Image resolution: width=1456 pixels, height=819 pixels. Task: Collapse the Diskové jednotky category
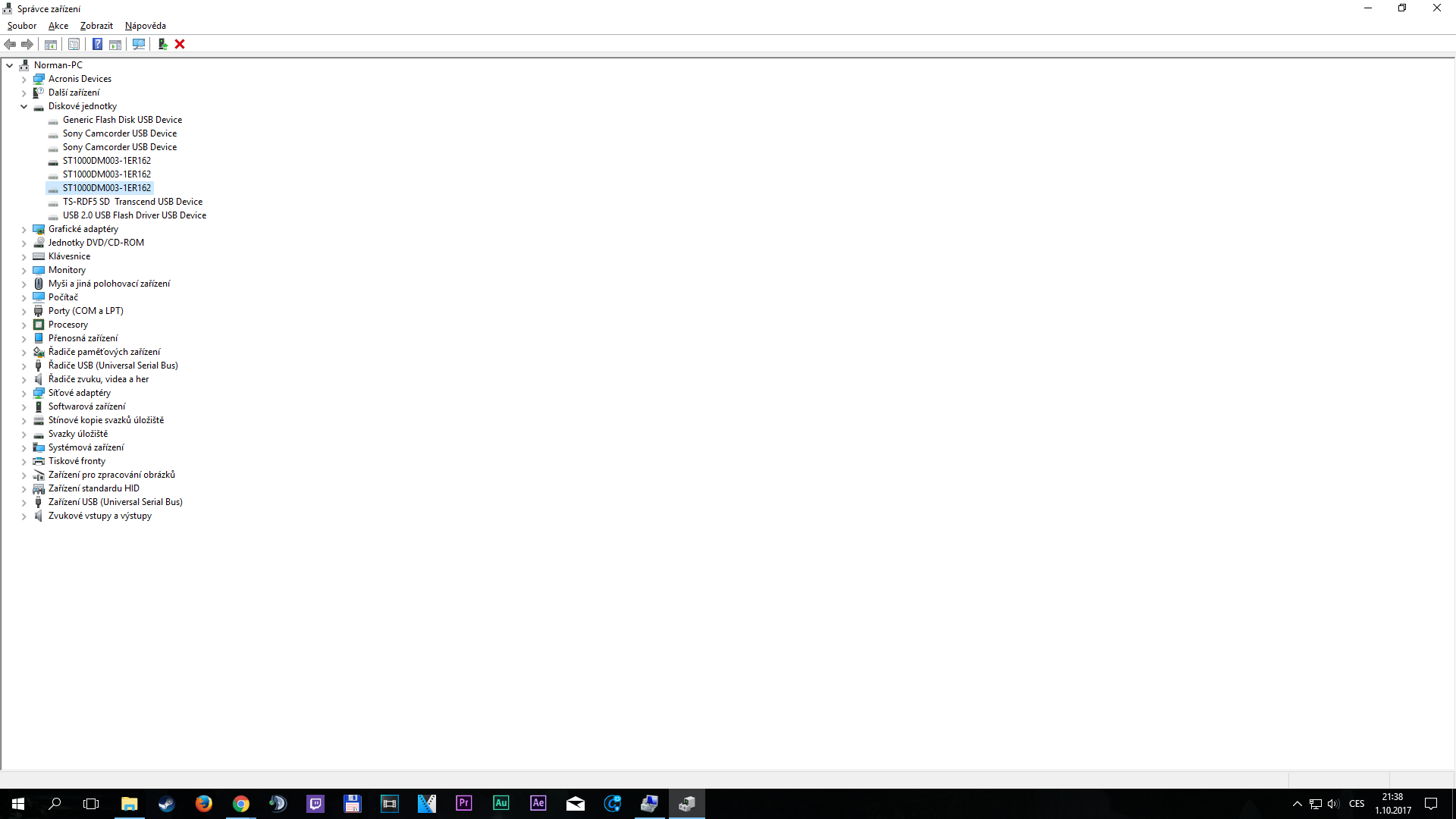click(24, 106)
